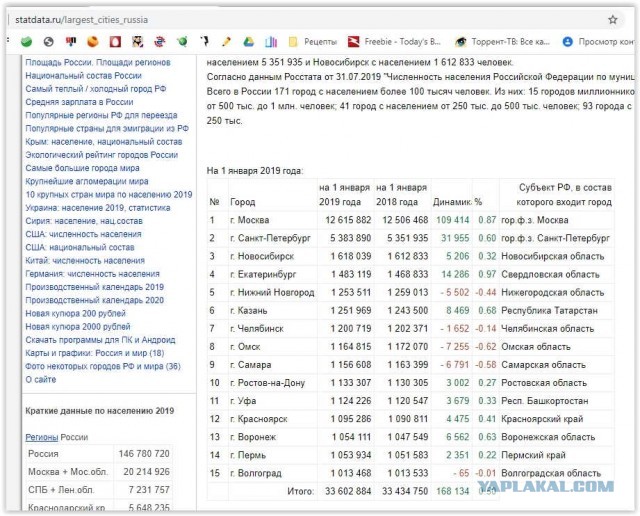Viewport: 640px width, 516px height.
Task: Open link Экологический рейтинг городов России
Action: [x=102, y=155]
